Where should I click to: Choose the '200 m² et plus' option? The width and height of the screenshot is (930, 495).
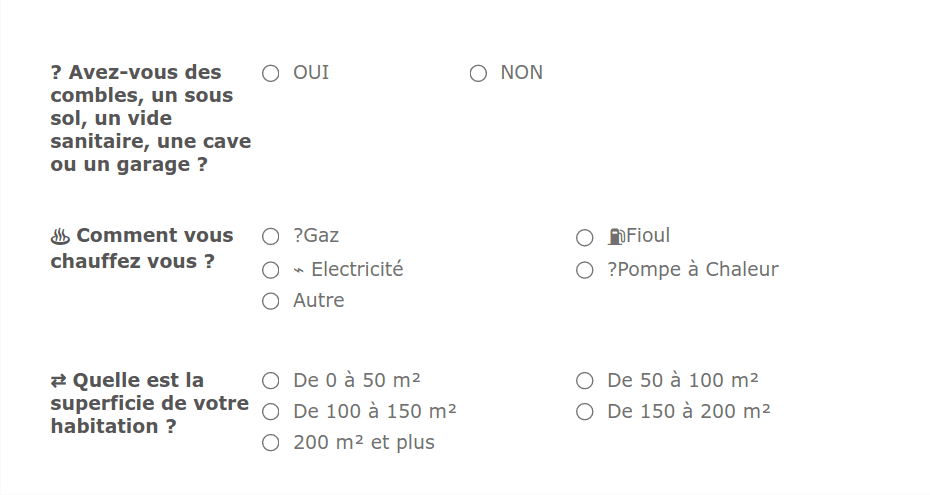[x=270, y=443]
